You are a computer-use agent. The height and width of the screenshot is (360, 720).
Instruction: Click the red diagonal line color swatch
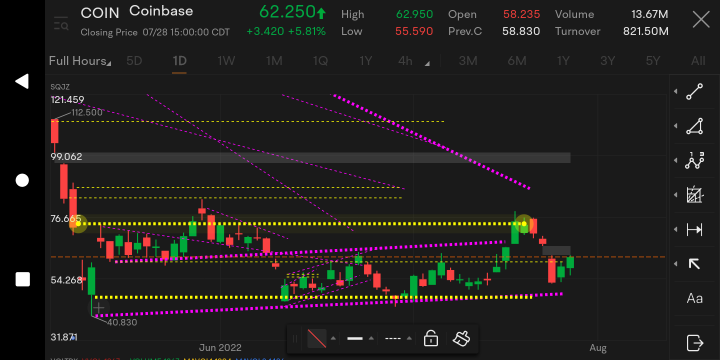[316, 339]
